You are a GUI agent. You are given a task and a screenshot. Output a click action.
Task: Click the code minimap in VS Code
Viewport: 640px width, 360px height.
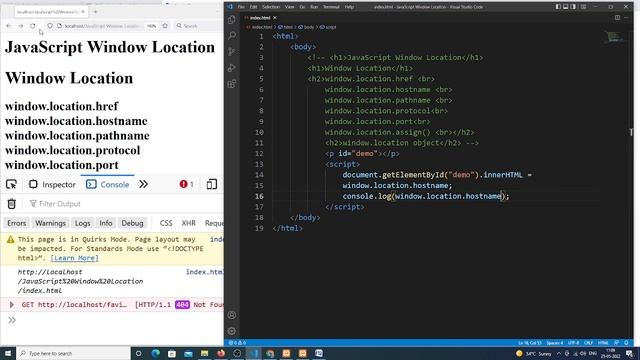[614, 37]
